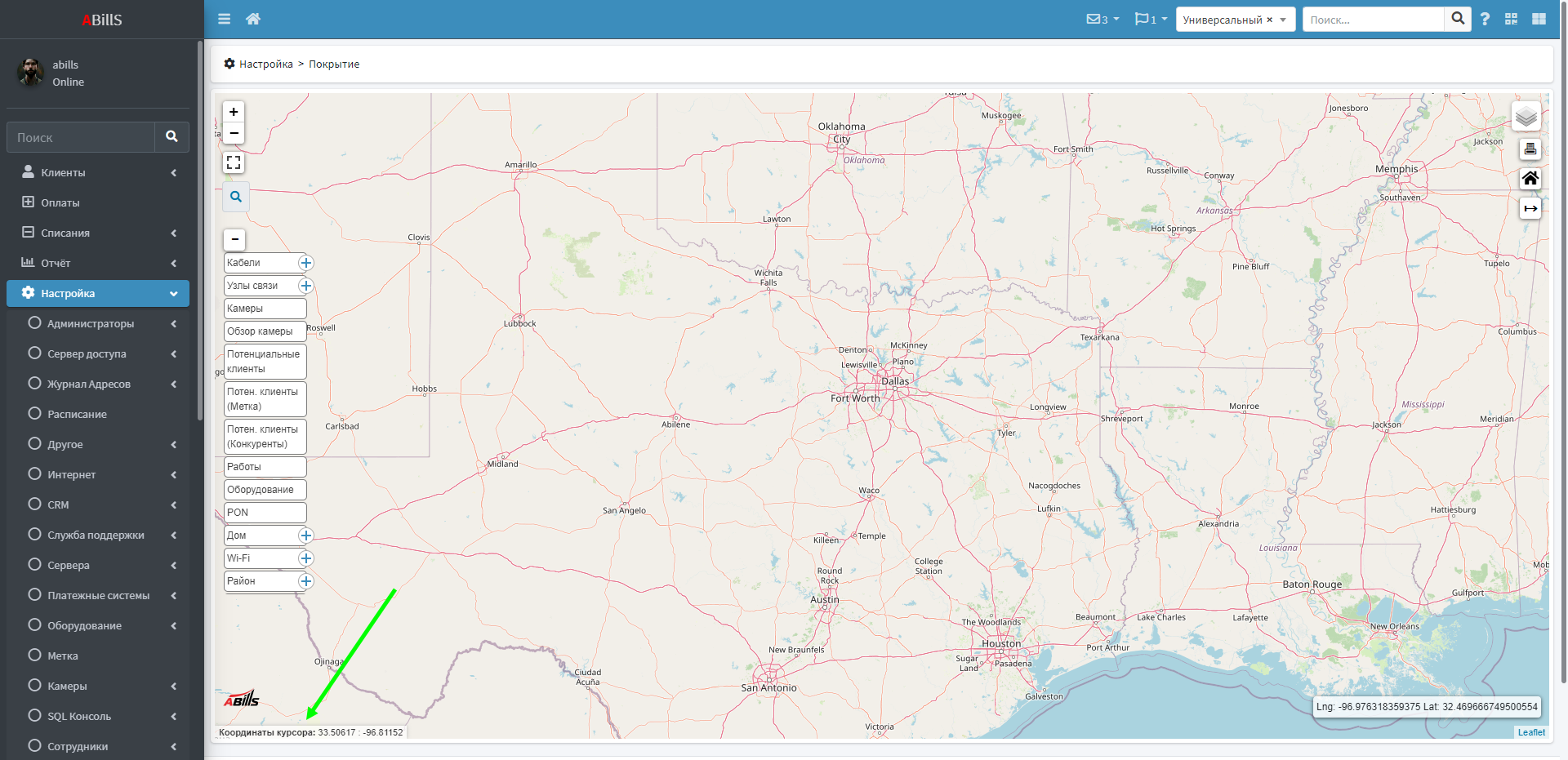Viewport: 1568px width, 760px height.
Task: Open the map search magnifier tool
Action: point(236,197)
